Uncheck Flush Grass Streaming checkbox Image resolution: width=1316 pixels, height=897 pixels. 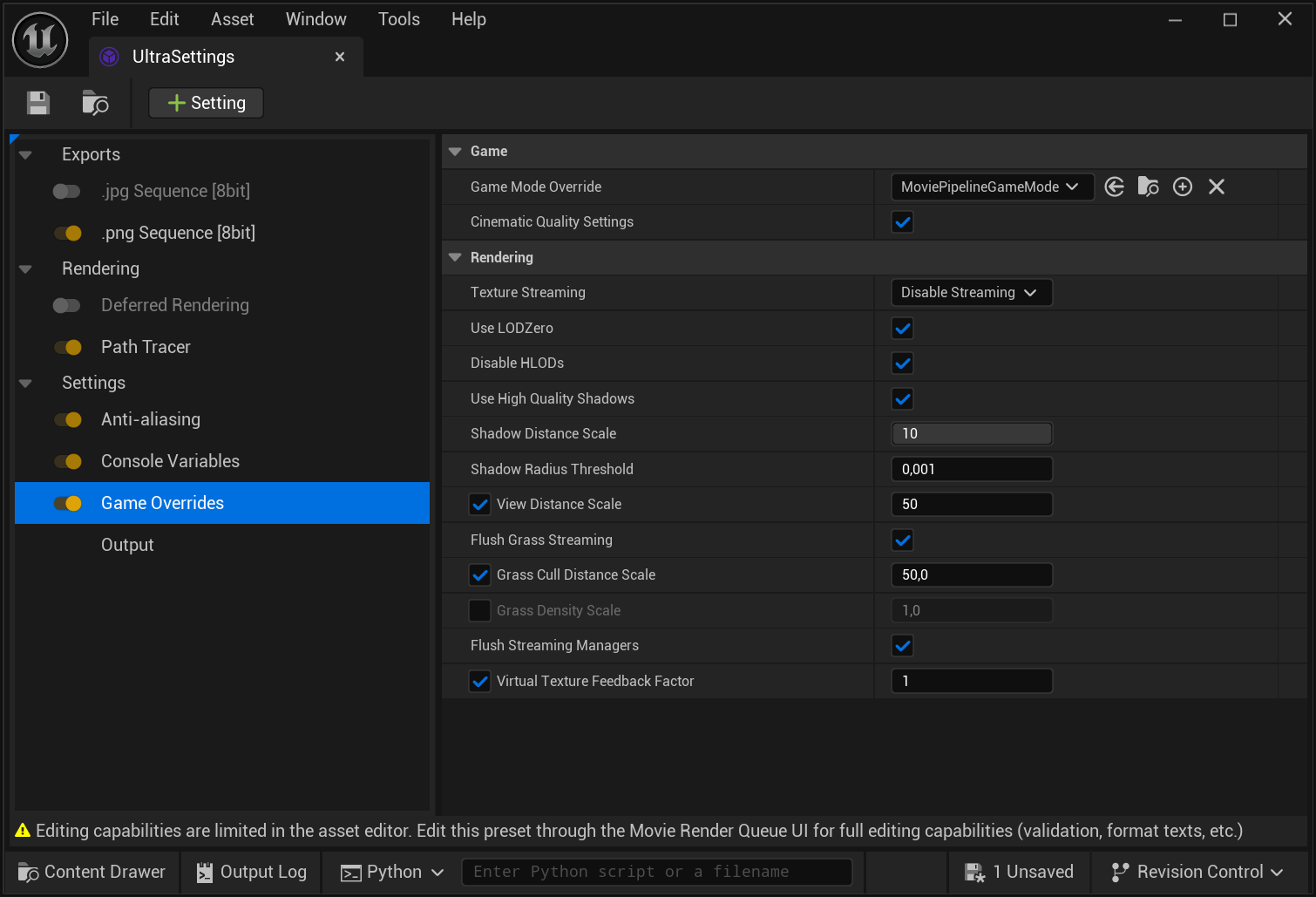(903, 540)
